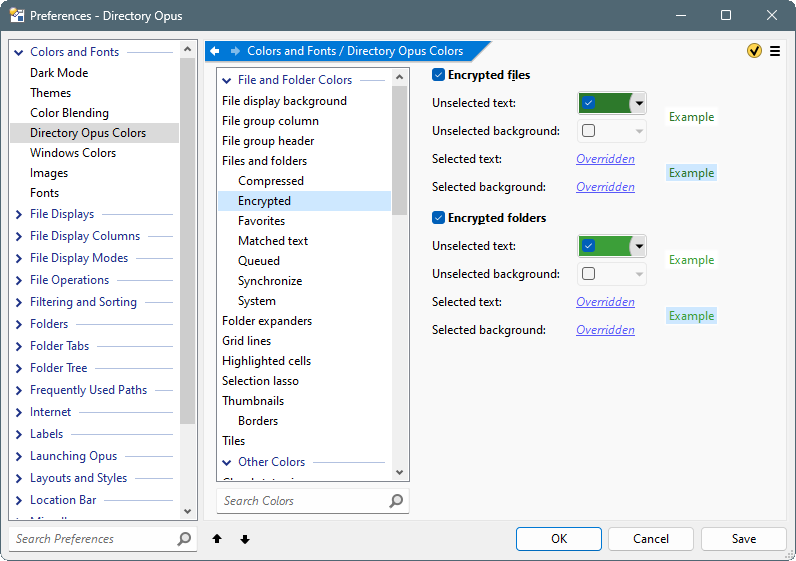Screen dimensions: 796x561
Task: Click the yellow checkmark icon at top right
Action: (x=754, y=51)
